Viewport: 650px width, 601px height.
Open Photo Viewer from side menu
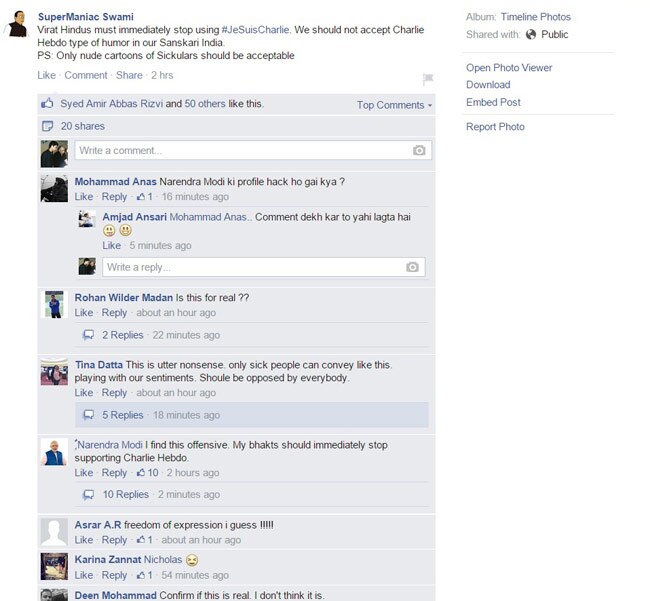point(509,68)
